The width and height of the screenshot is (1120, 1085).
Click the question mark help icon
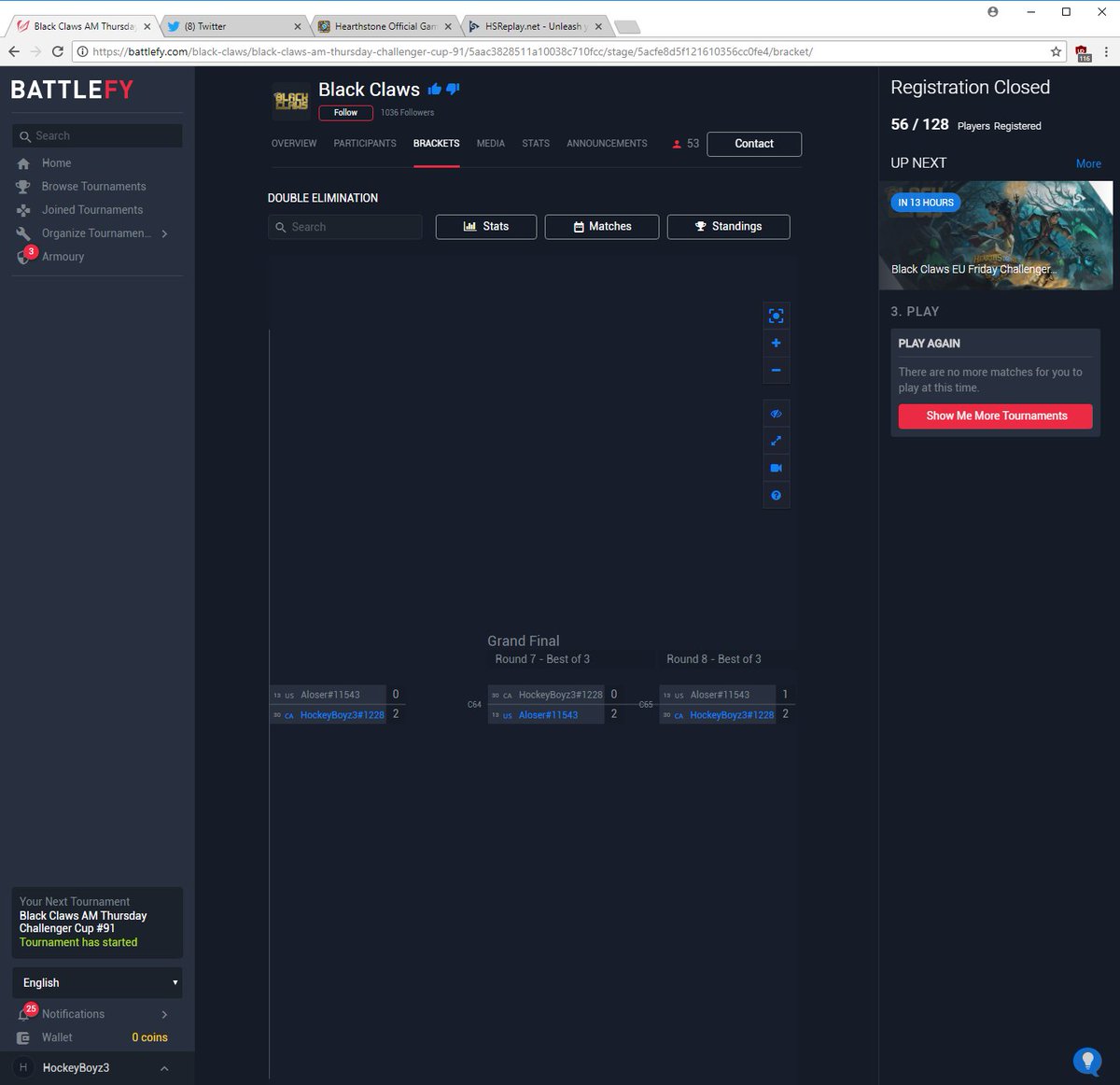(776, 495)
